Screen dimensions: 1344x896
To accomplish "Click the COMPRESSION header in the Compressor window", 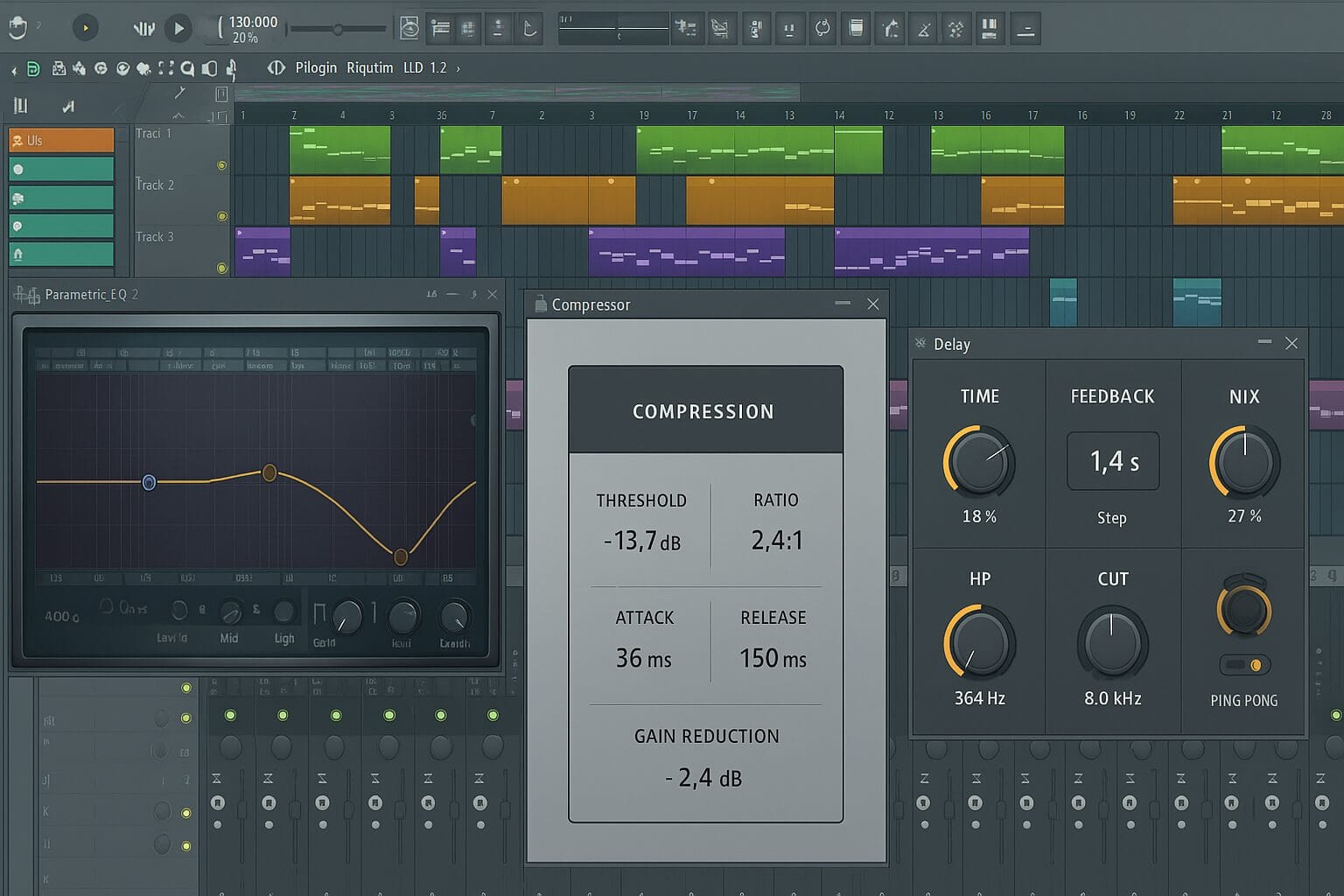I will 703,411.
